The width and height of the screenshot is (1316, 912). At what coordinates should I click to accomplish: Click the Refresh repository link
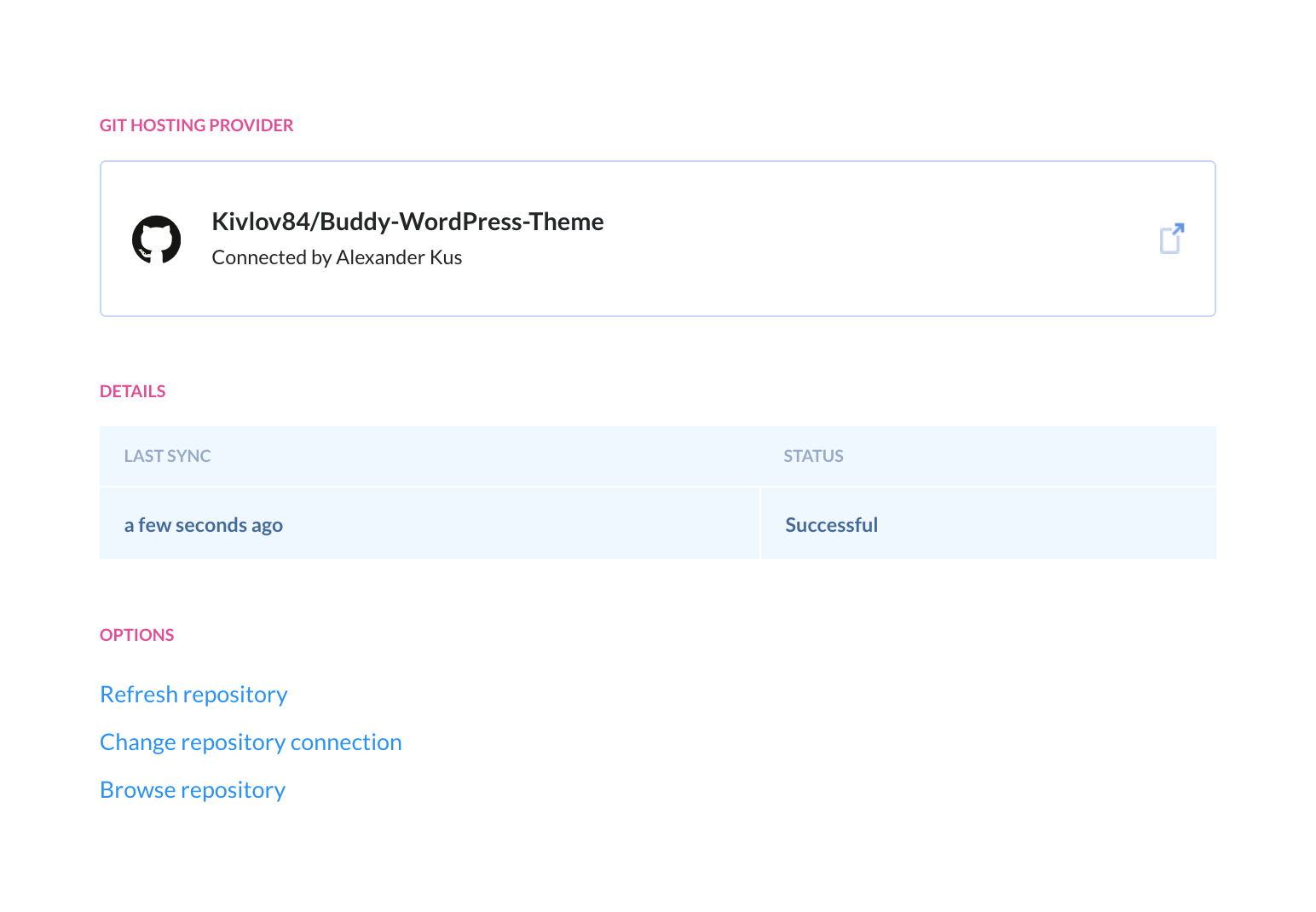(x=193, y=695)
